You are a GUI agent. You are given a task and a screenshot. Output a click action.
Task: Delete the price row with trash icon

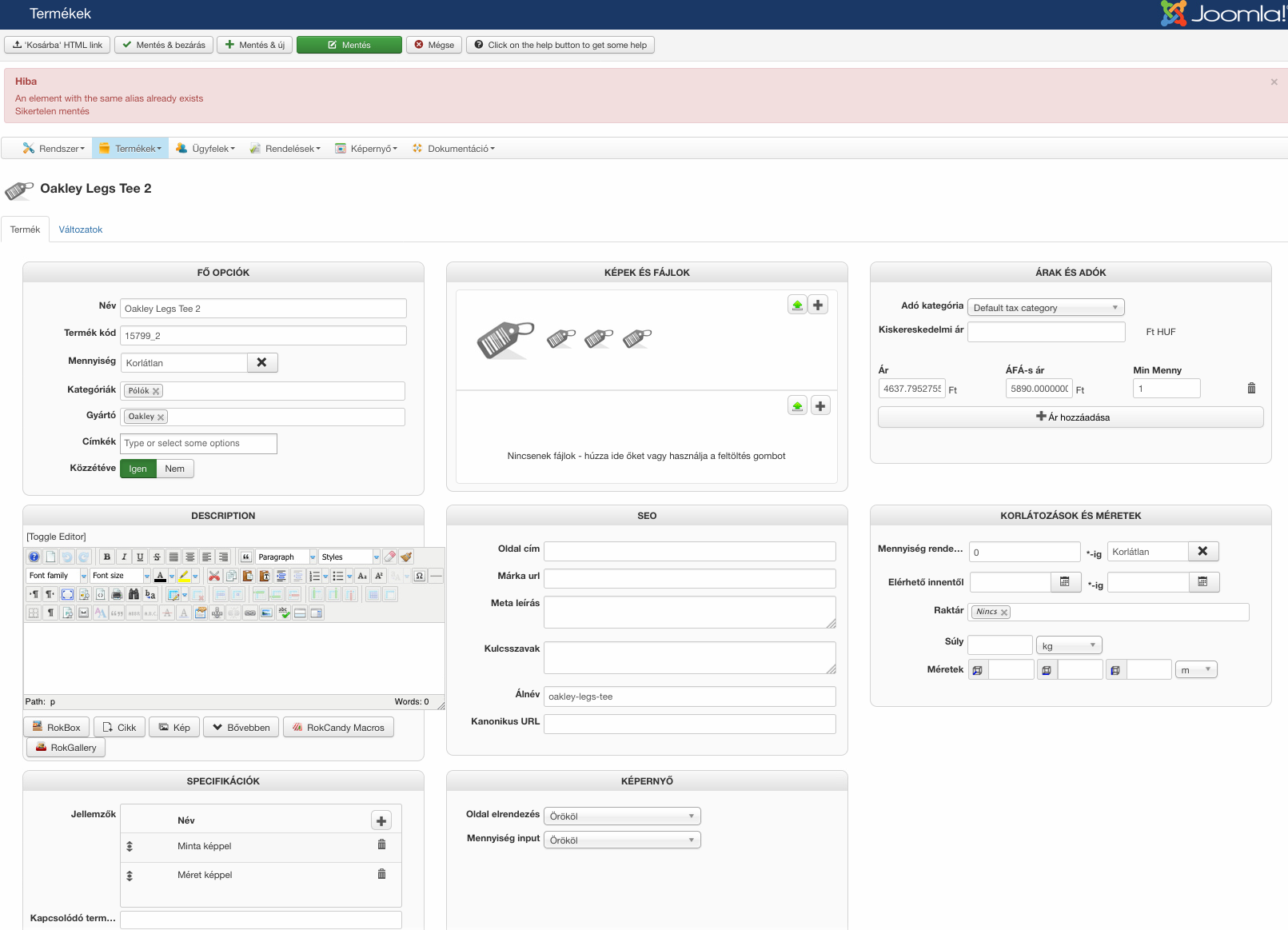(1251, 389)
